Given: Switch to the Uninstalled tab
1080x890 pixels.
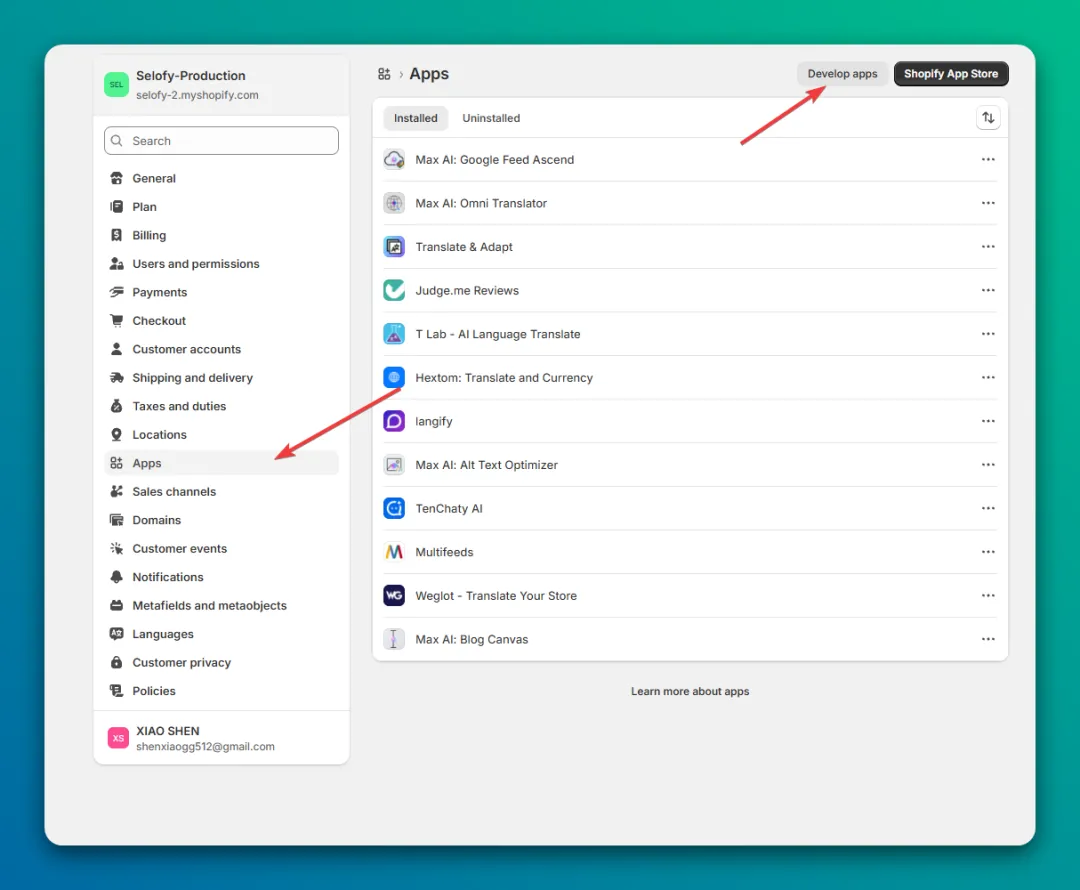Looking at the screenshot, I should [x=491, y=118].
